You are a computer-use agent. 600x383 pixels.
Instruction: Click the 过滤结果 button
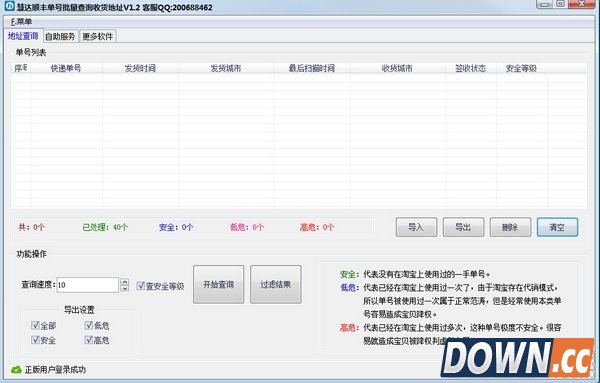click(276, 284)
